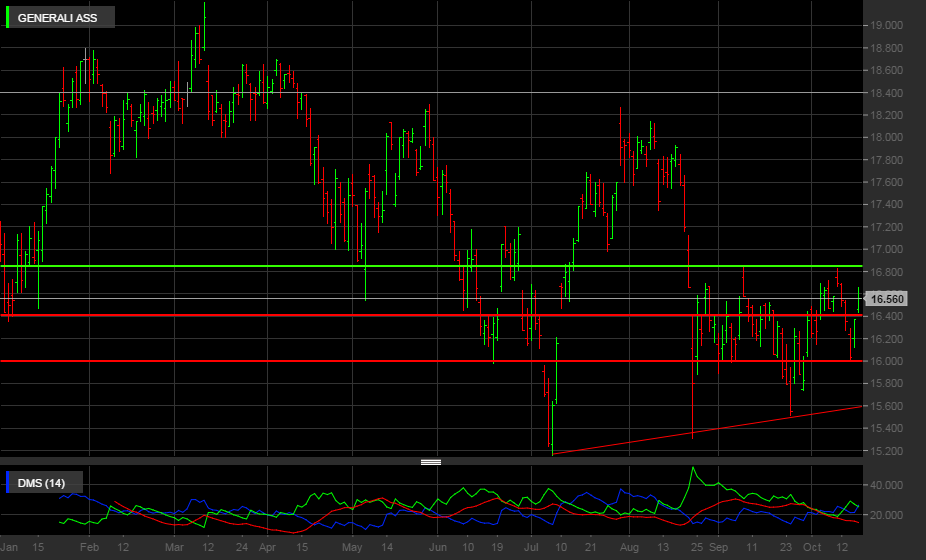Screen dimensions: 926x560
Task: Click the Feb date label
Action: (x=89, y=547)
